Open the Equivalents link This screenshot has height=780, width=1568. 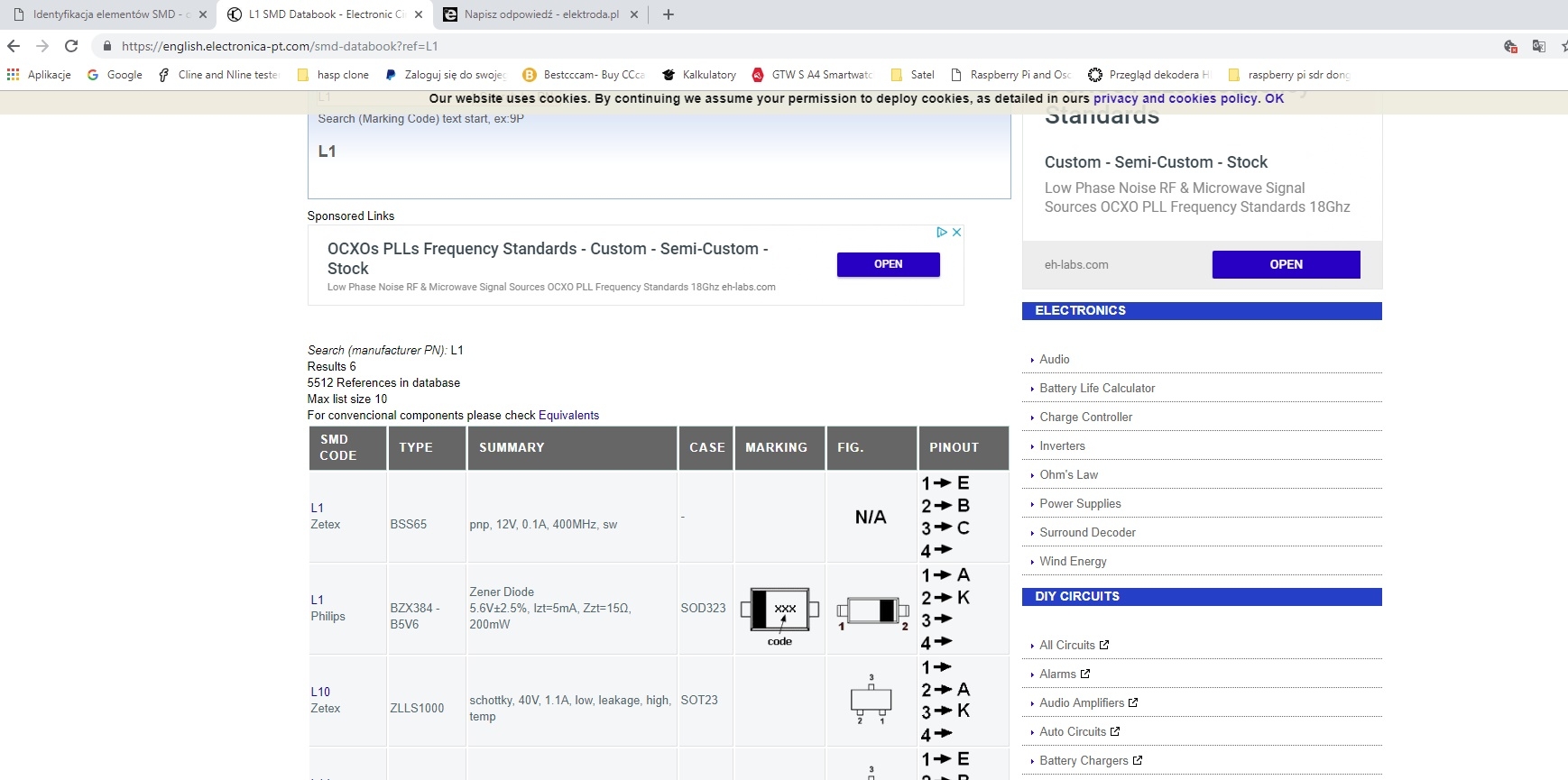tap(568, 416)
